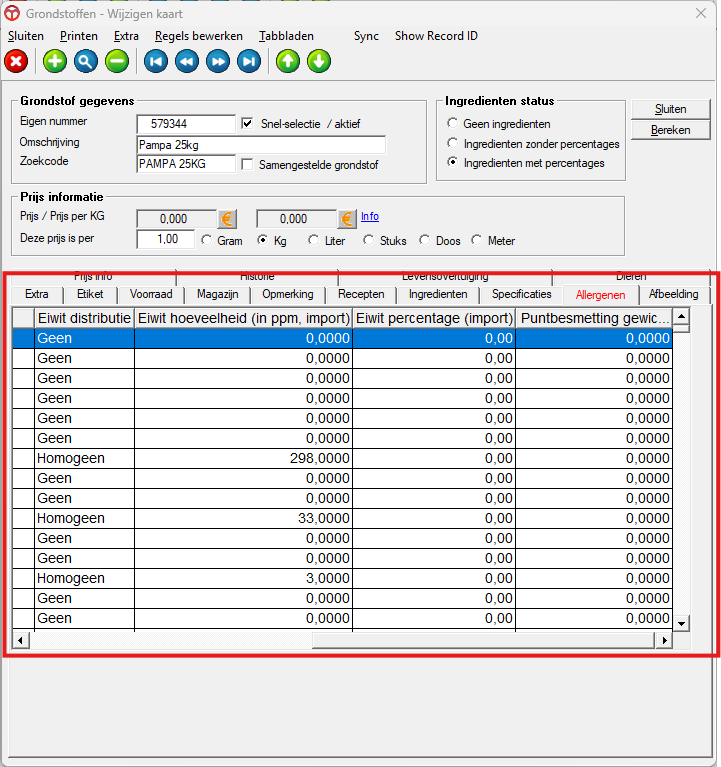Click the cell with value 3,0000
This screenshot has width=721, height=767.
(244, 578)
